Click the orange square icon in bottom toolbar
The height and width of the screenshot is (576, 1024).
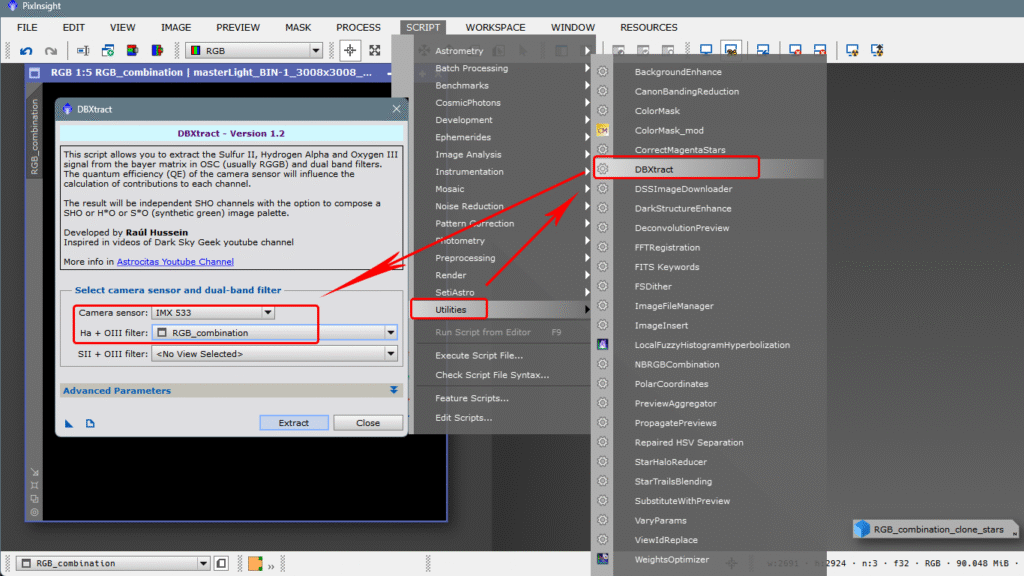click(255, 563)
